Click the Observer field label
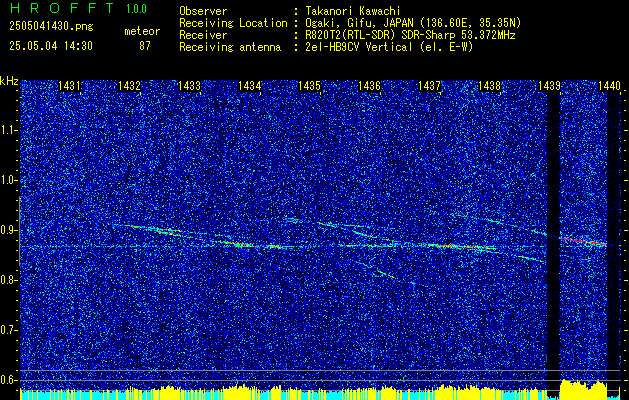The width and height of the screenshot is (629, 400). pyautogui.click(x=203, y=11)
